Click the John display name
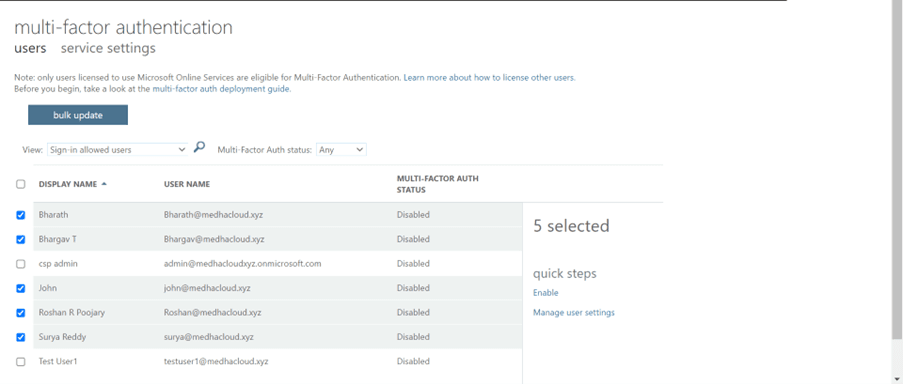 (x=48, y=288)
